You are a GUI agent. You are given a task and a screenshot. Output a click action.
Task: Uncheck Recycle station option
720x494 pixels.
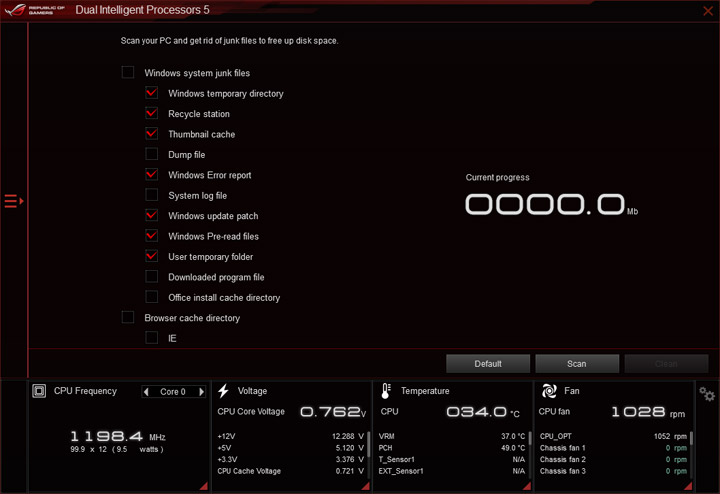click(152, 113)
